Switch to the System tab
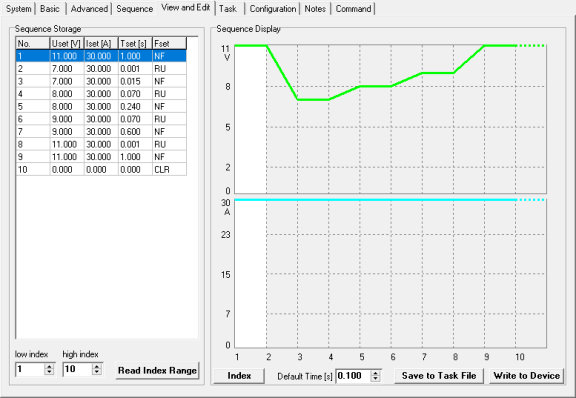This screenshot has width=576, height=398. (18, 9)
